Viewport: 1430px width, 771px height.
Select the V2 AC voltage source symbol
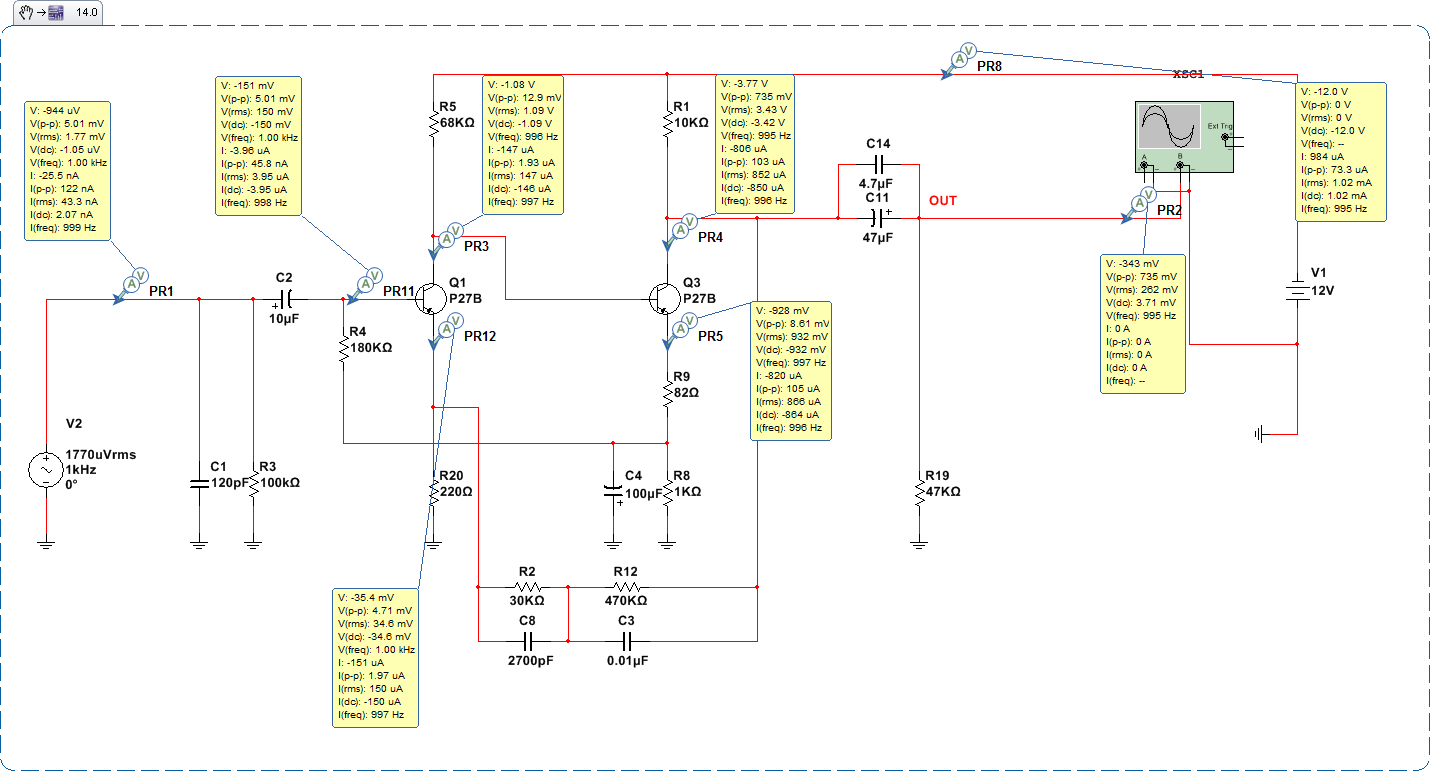click(46, 470)
